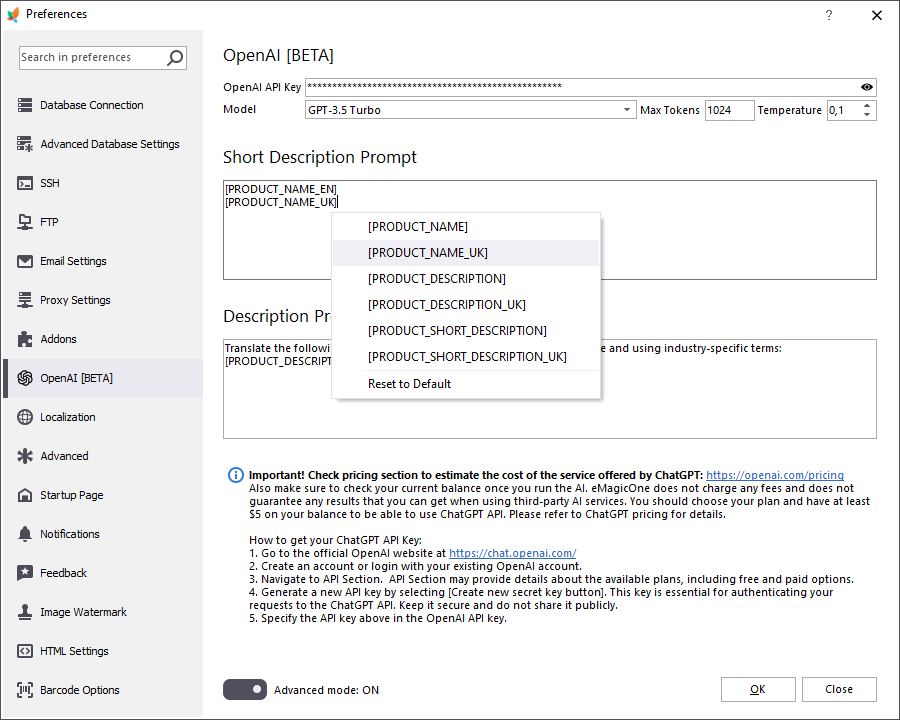Image resolution: width=900 pixels, height=720 pixels.
Task: Open Notifications preferences
Action: 103,534
